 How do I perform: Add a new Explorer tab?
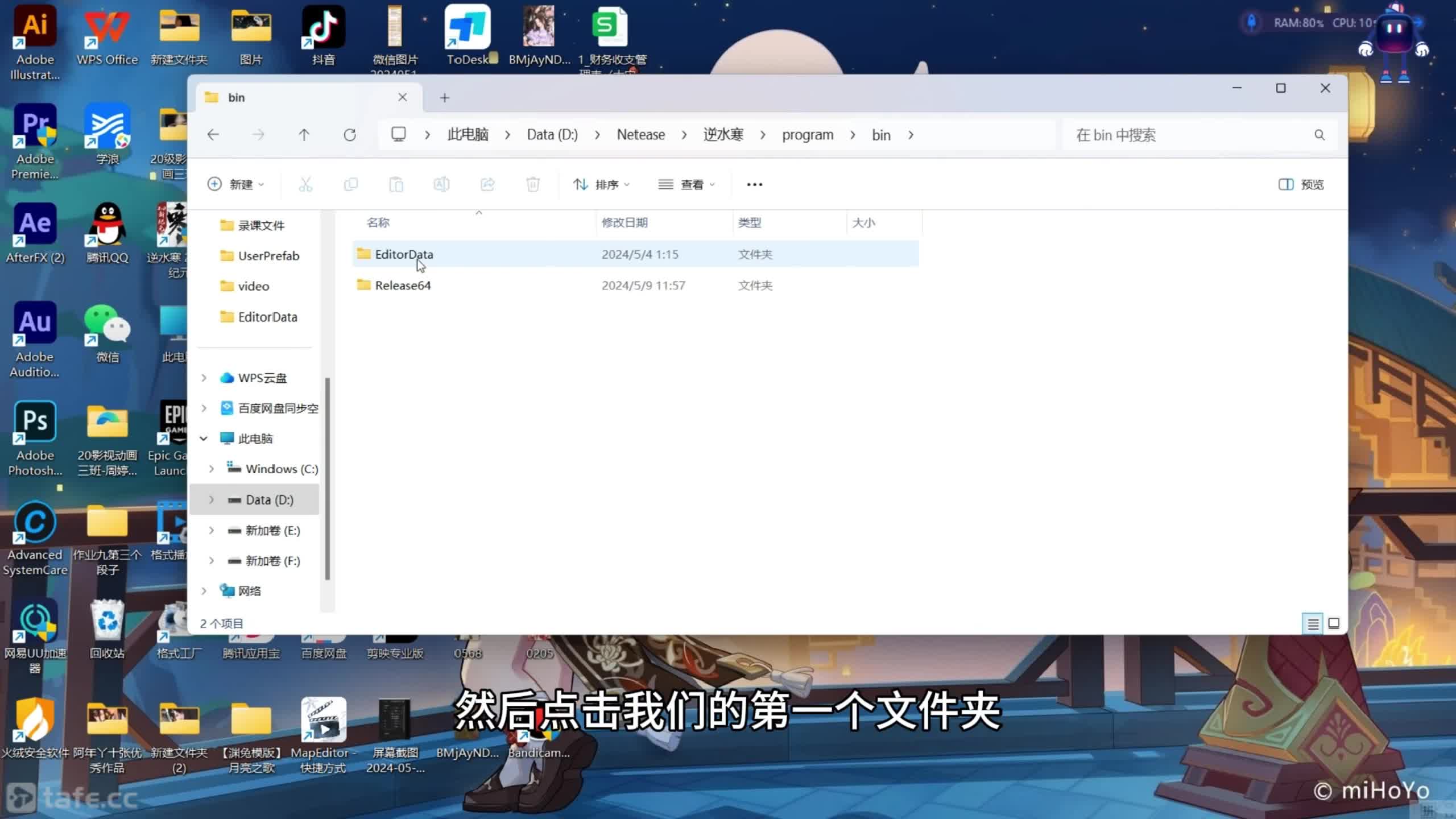(x=445, y=98)
